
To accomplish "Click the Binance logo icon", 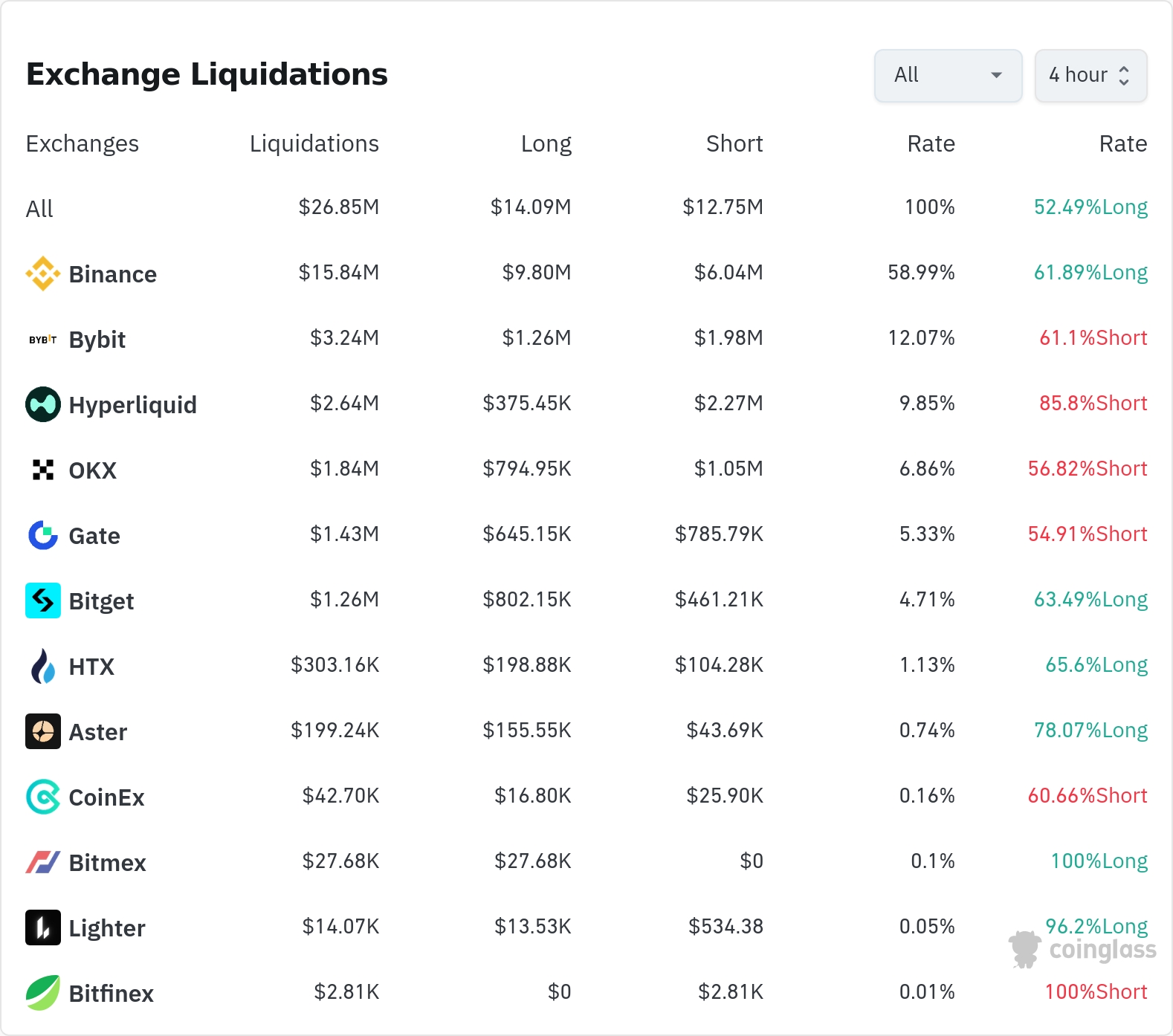I will tap(43, 273).
